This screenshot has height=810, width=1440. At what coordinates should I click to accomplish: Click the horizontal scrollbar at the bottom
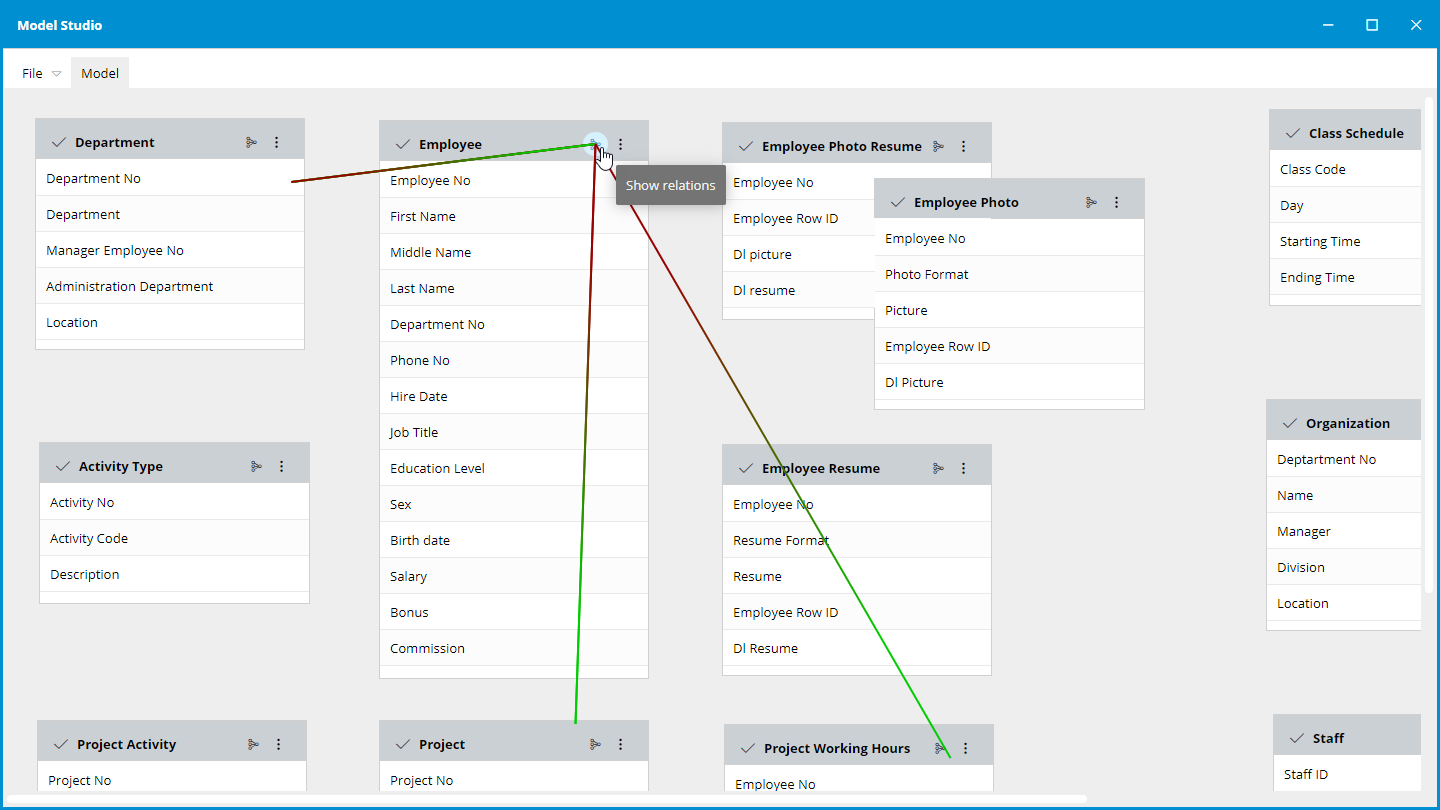point(545,799)
